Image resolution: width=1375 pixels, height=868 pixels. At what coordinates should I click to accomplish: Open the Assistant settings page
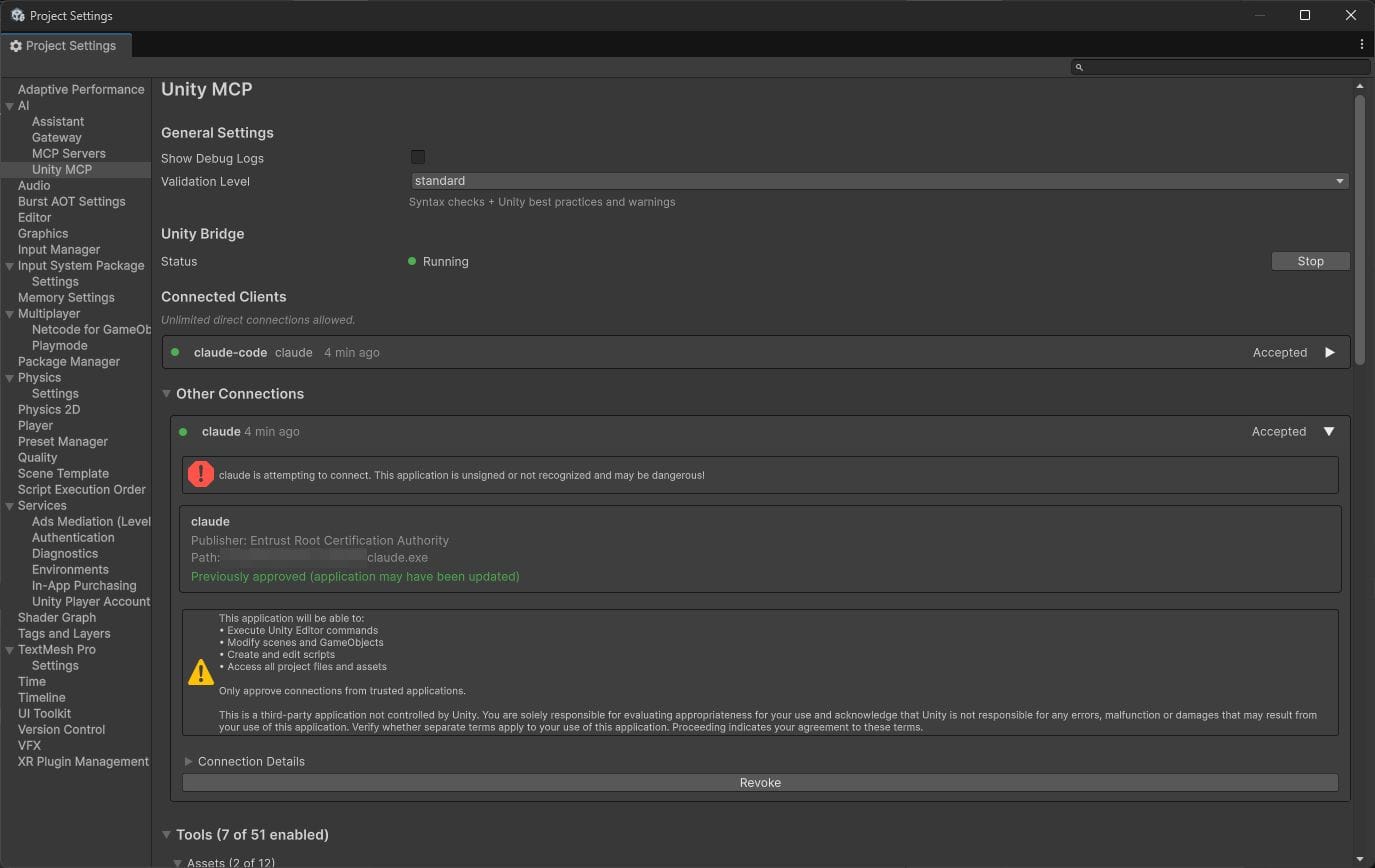(58, 121)
